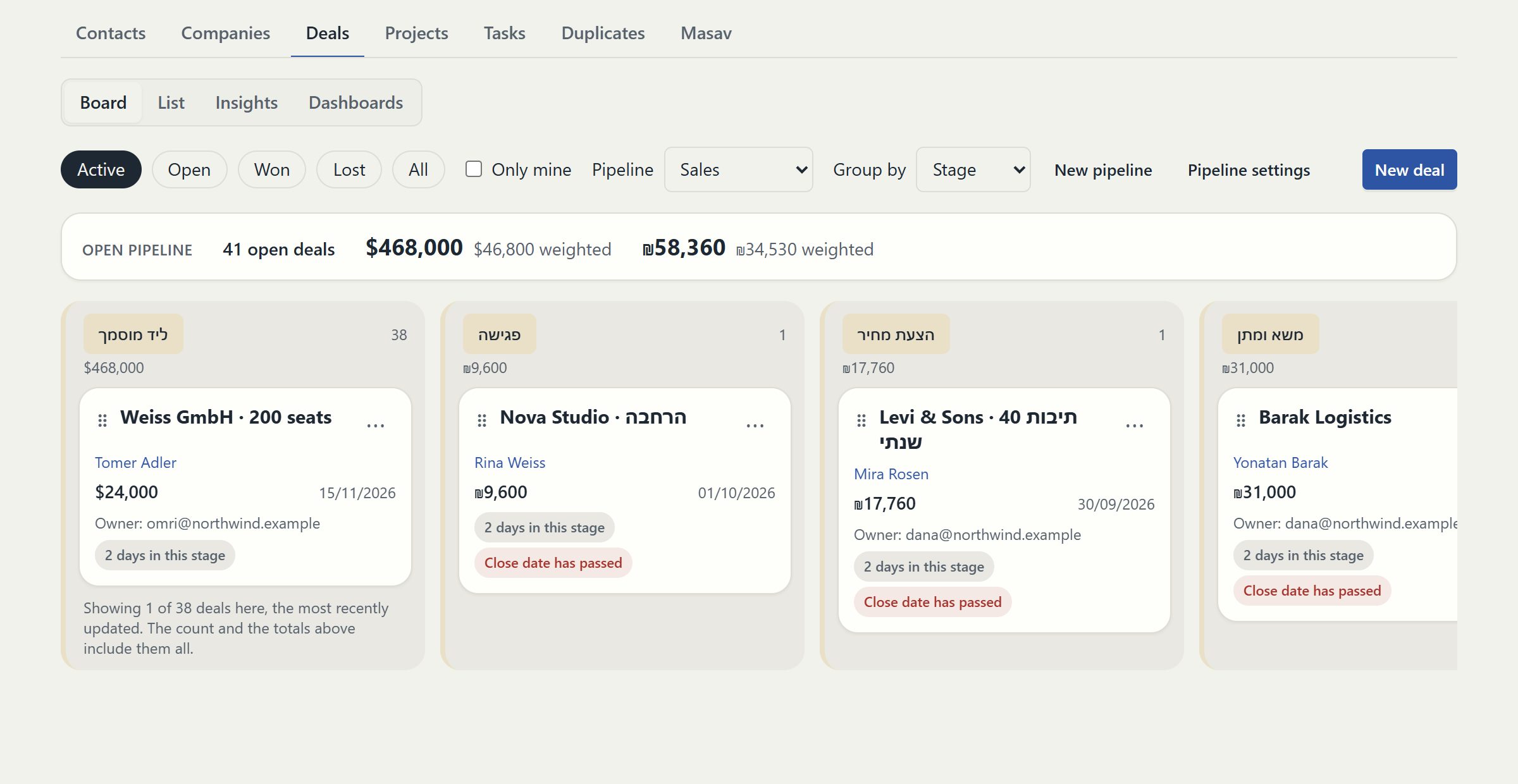The width and height of the screenshot is (1518, 784).
Task: Click the $468,000 open pipeline total
Action: point(414,247)
